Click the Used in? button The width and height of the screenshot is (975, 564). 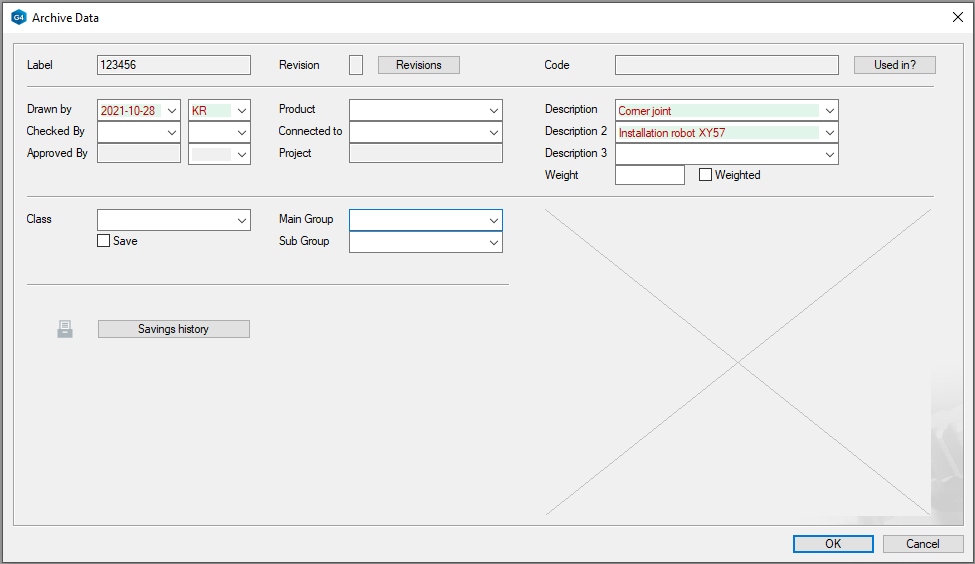(x=894, y=65)
